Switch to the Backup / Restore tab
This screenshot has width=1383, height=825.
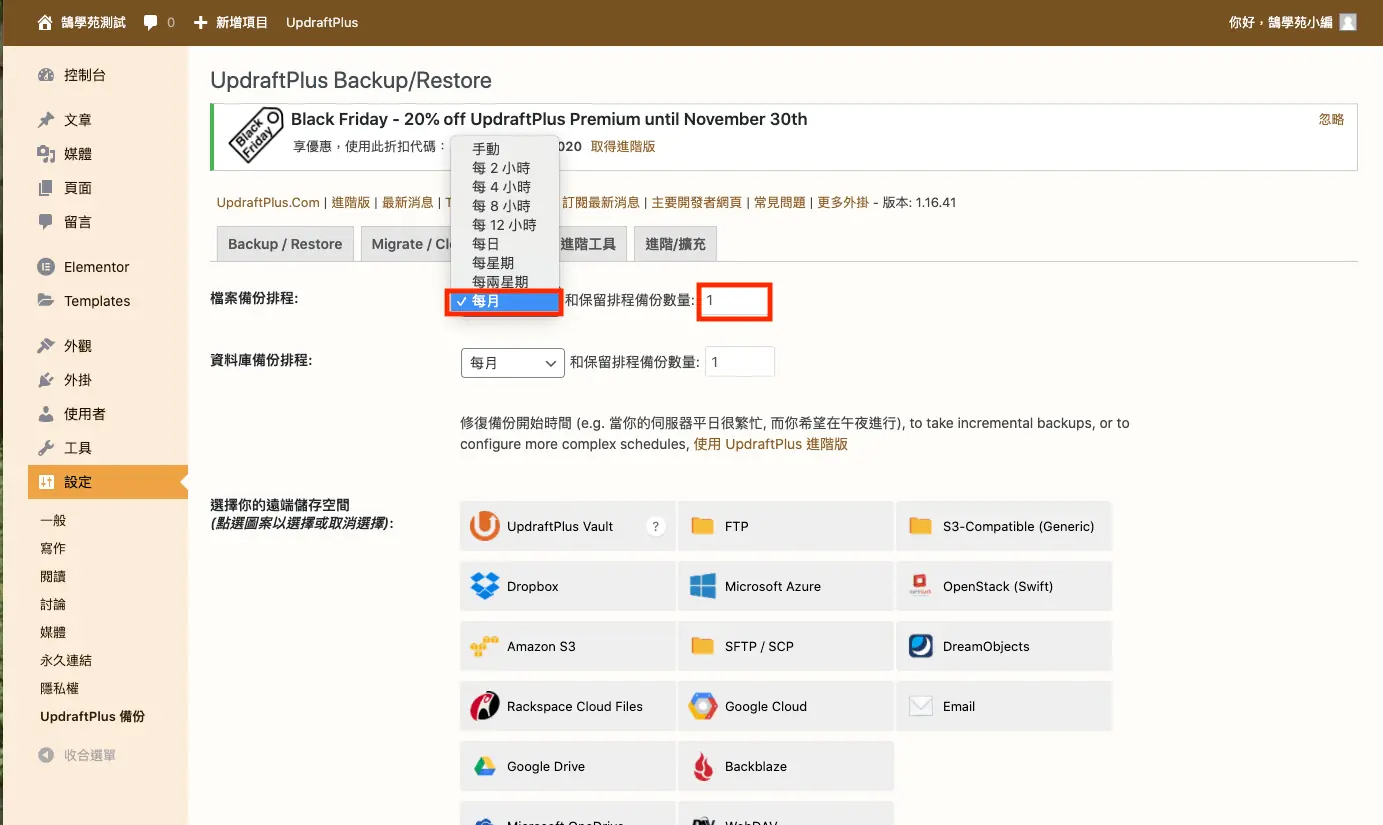pyautogui.click(x=285, y=244)
